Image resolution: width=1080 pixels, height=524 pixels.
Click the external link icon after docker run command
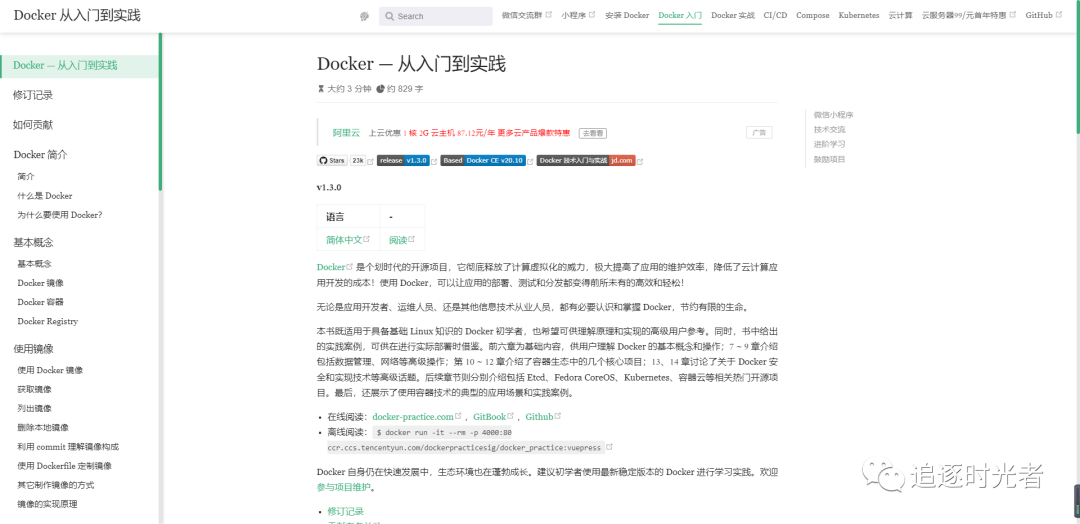[x=610, y=447]
